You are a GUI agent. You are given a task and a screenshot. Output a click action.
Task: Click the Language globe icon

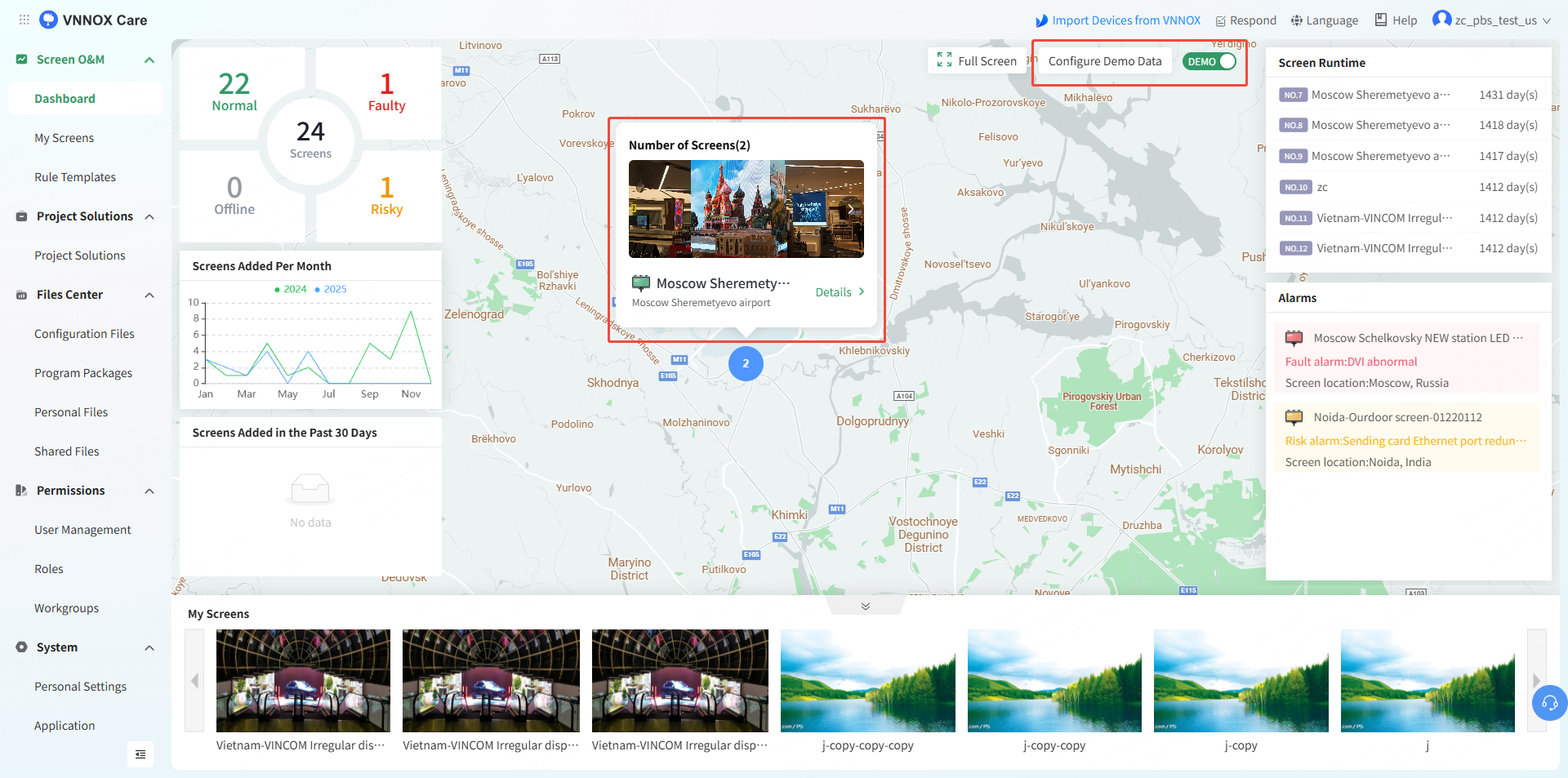[1297, 20]
